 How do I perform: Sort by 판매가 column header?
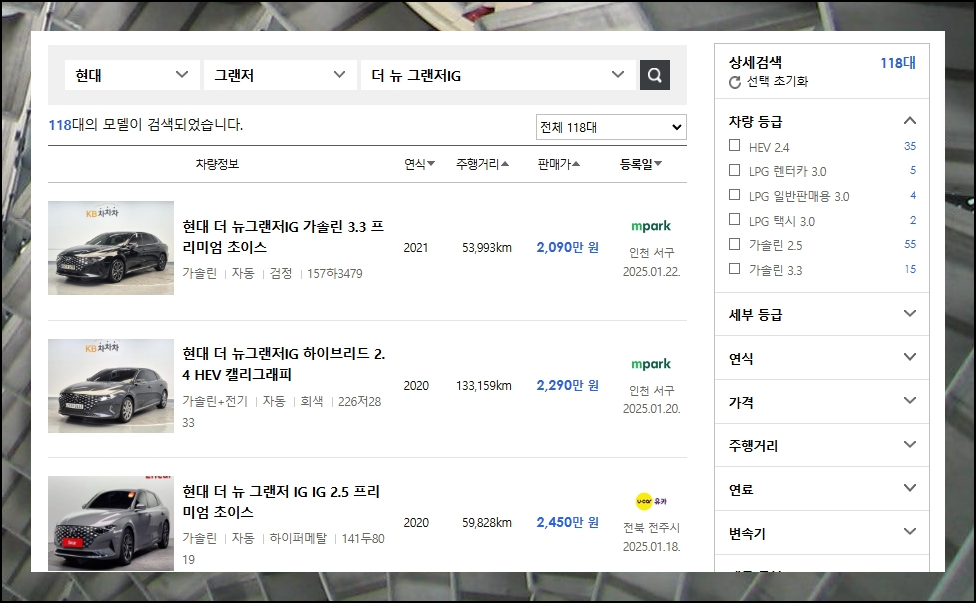558,164
